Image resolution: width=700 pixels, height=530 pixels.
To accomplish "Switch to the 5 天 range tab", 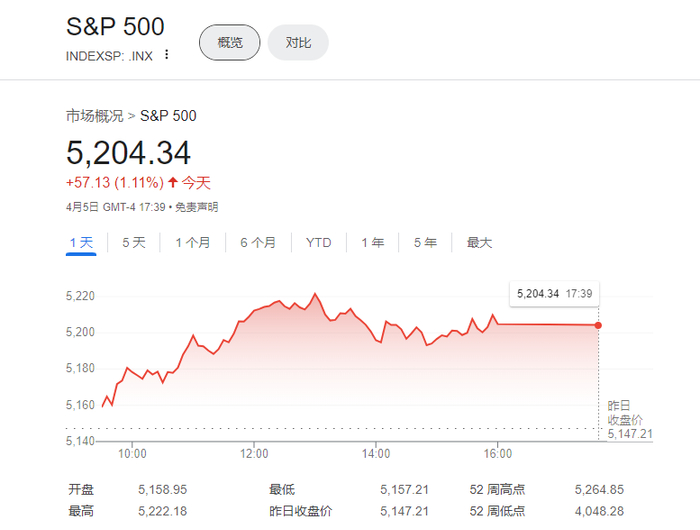I will (133, 242).
